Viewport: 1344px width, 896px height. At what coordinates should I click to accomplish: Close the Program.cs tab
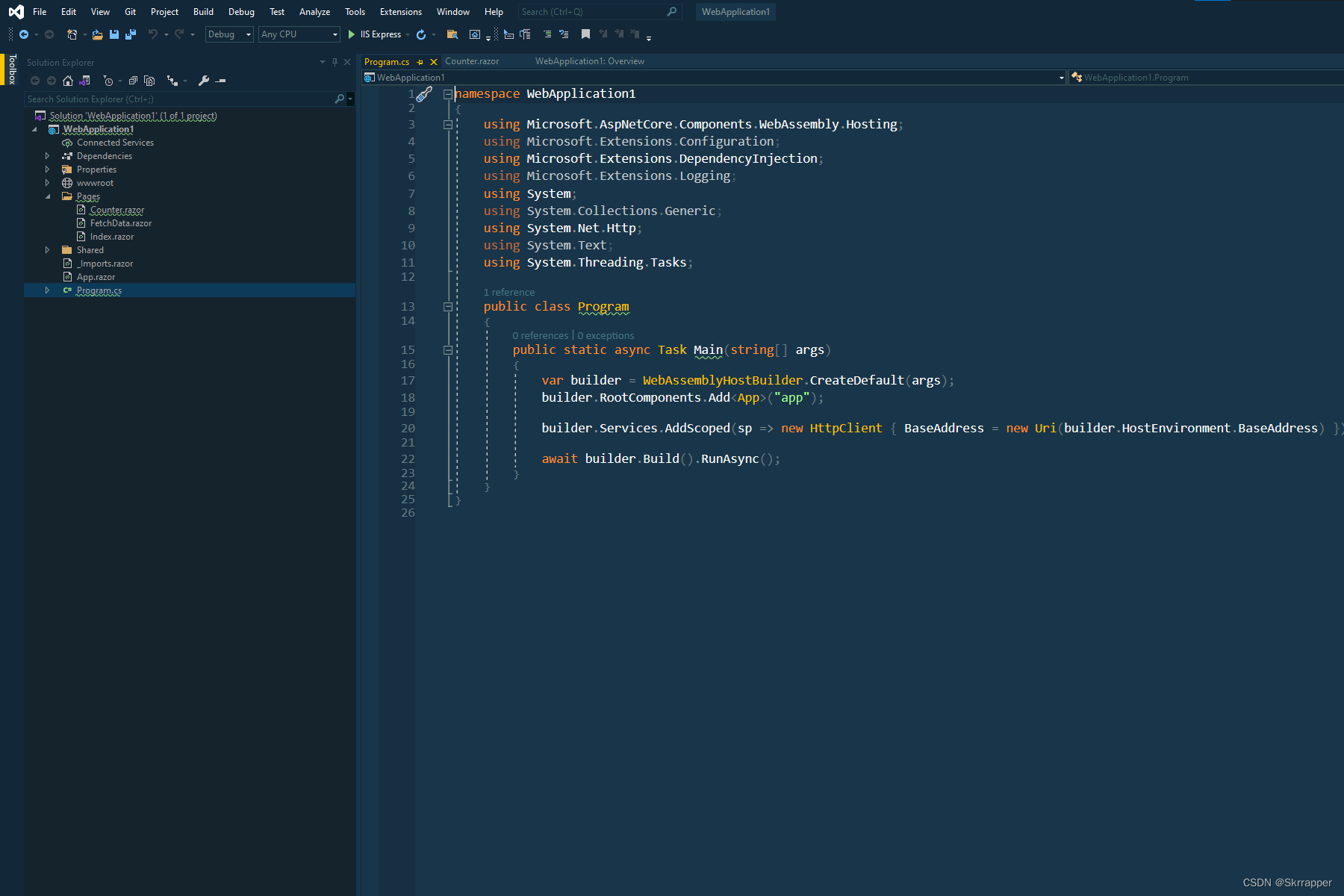pos(434,62)
